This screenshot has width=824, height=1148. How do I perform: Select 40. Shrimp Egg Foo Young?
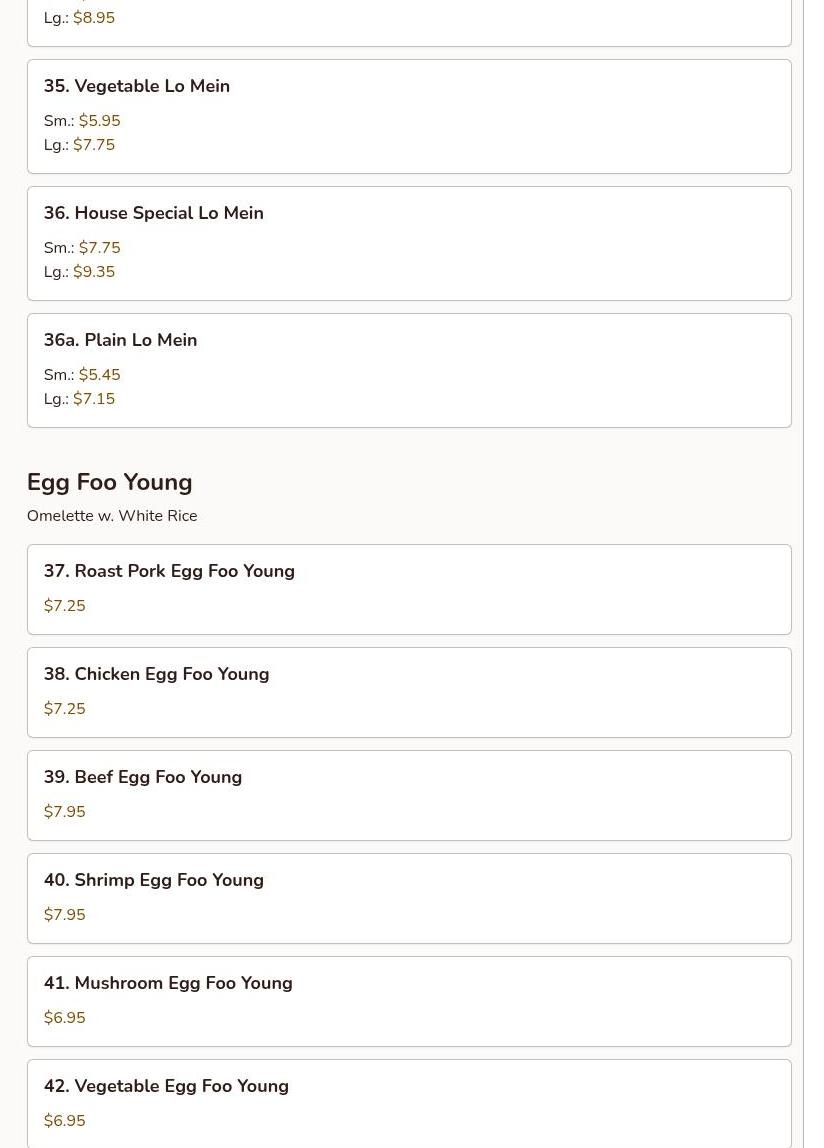409,898
